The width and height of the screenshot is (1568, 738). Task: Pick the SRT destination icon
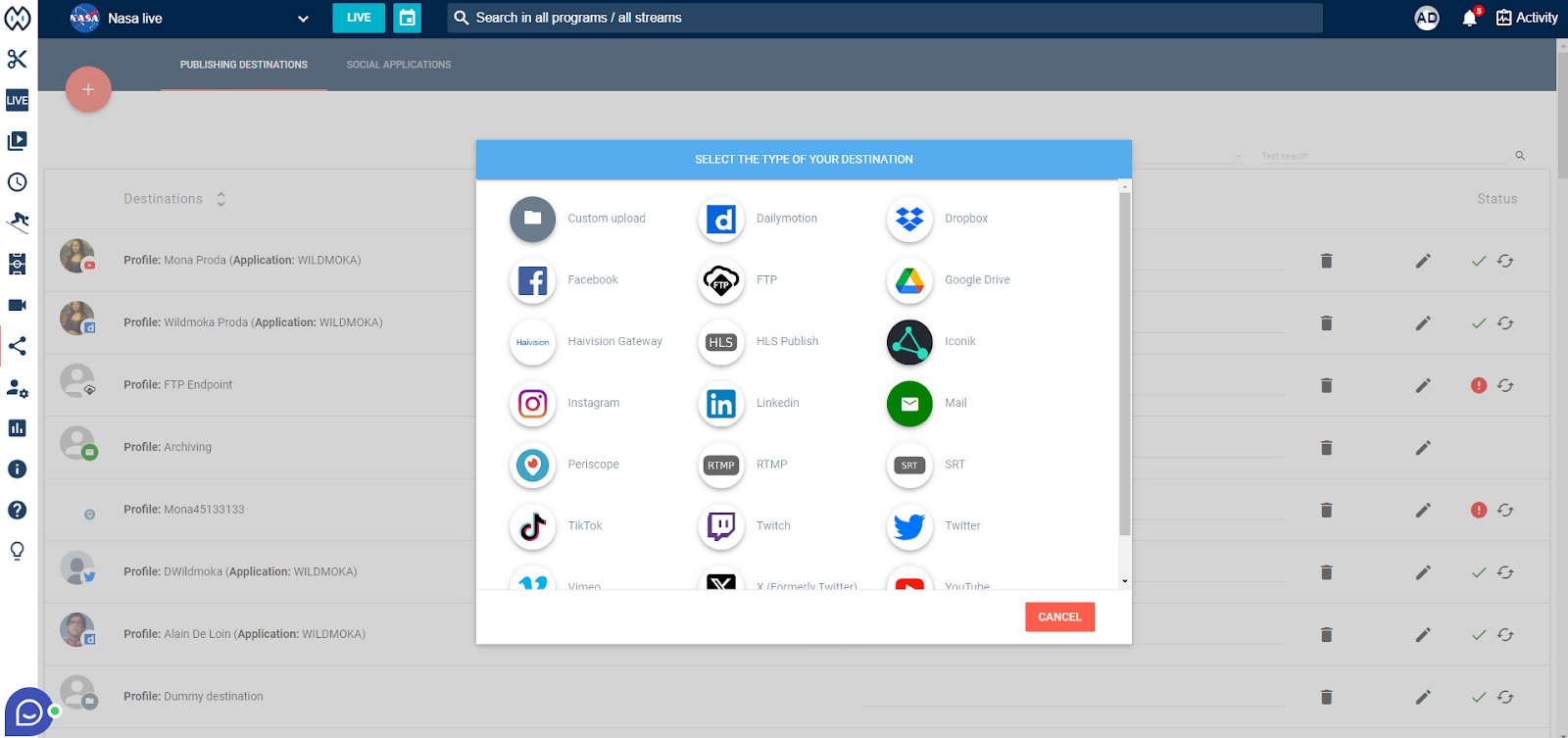(x=909, y=466)
